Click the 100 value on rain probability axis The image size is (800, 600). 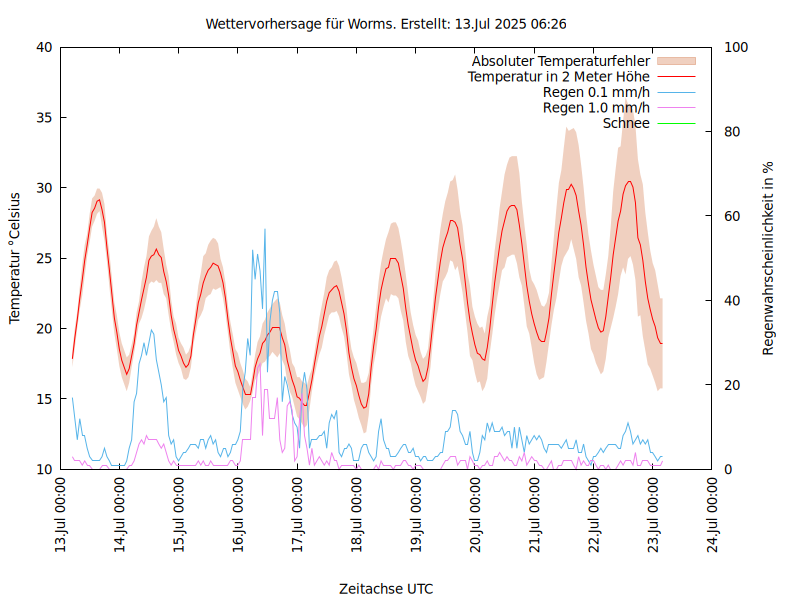tap(736, 47)
